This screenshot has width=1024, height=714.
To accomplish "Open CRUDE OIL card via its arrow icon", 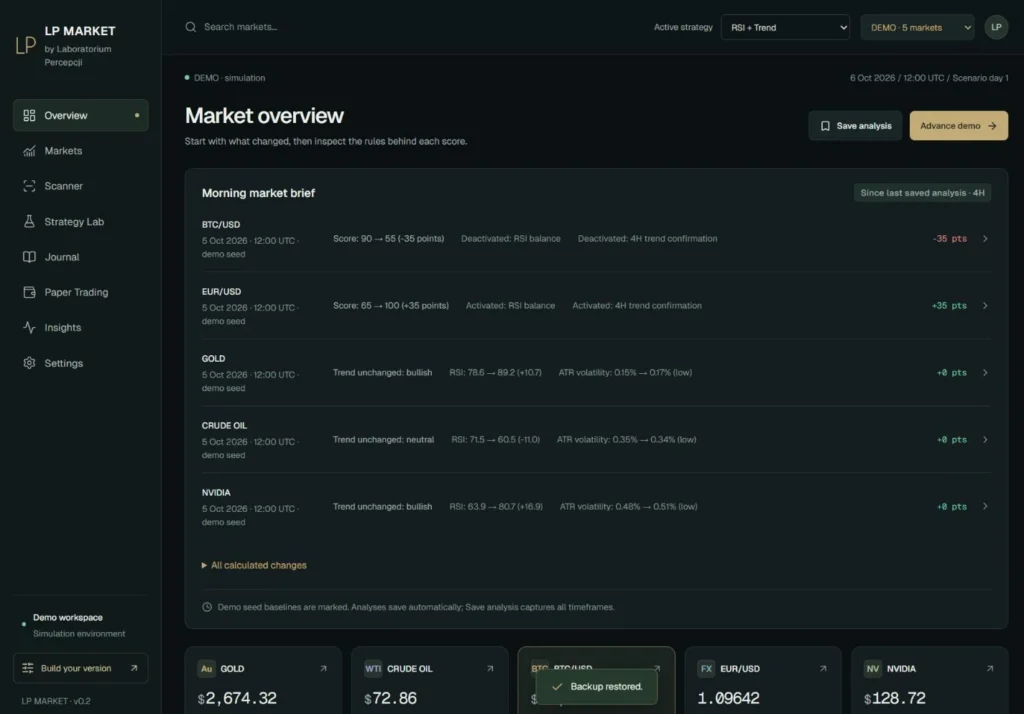I will 490,668.
